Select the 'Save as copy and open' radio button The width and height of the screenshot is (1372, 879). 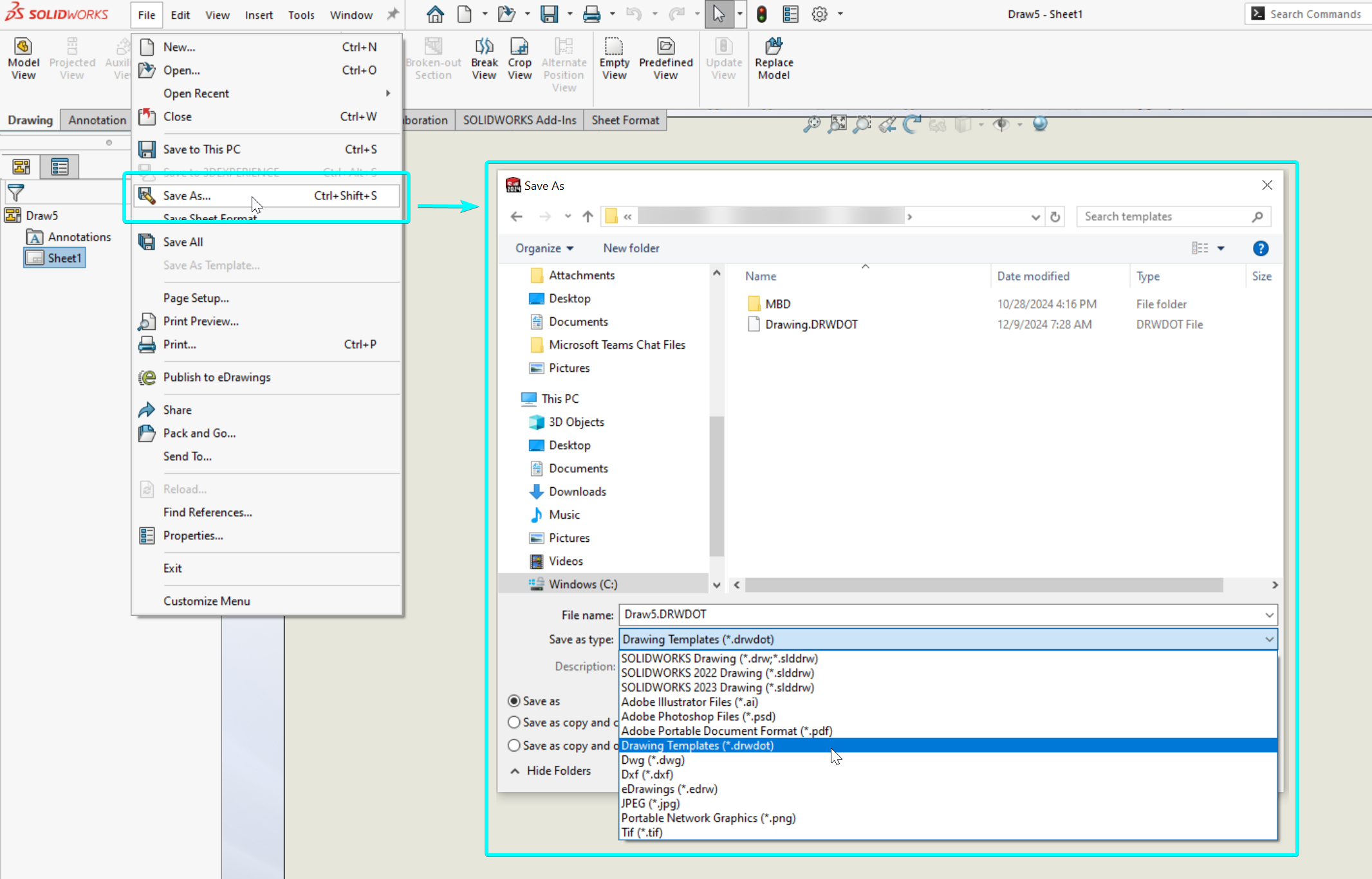(x=514, y=746)
